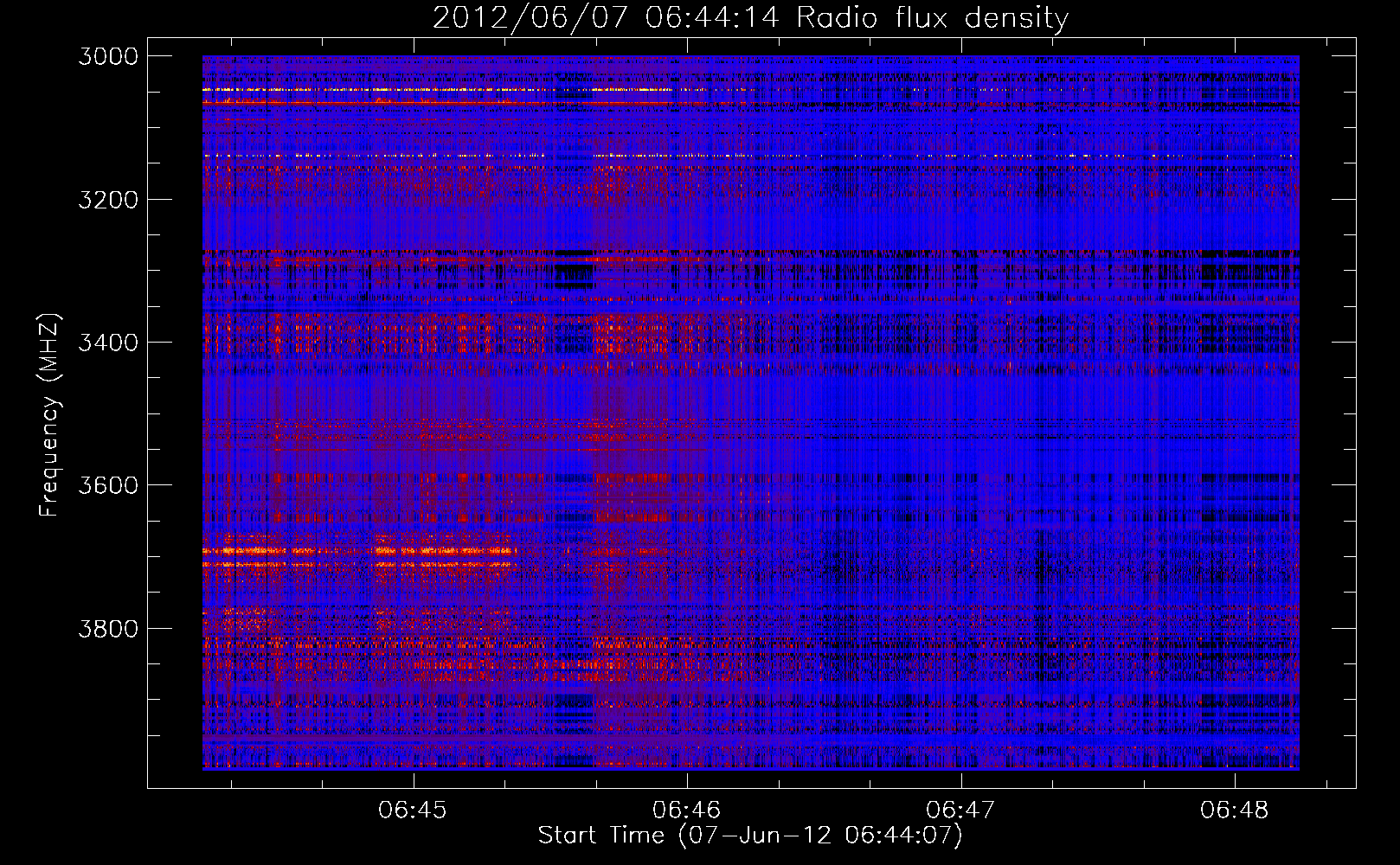Image resolution: width=1400 pixels, height=865 pixels.
Task: Select the '3200' frequency axis label
Action: pos(108,200)
